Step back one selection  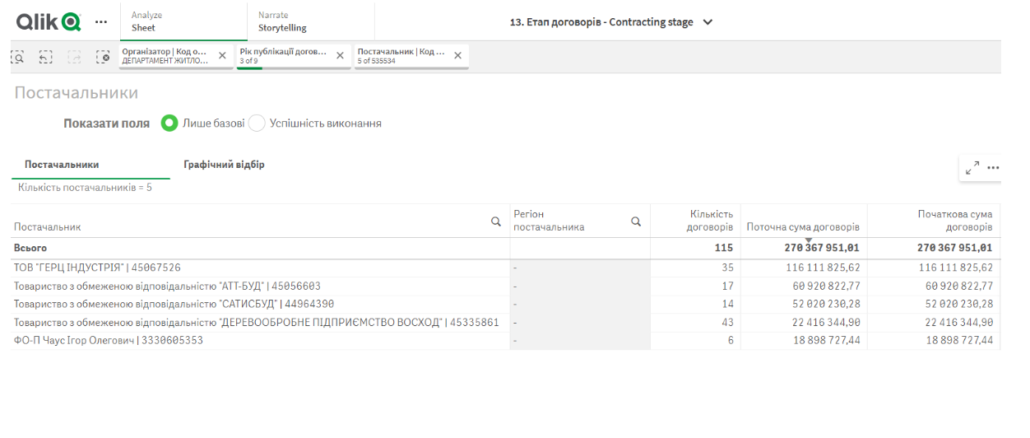pyautogui.click(x=46, y=57)
